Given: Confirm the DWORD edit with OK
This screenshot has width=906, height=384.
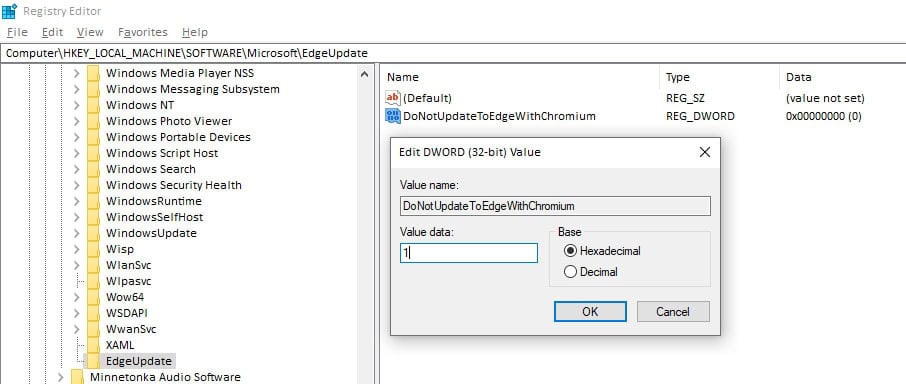Looking at the screenshot, I should pos(590,312).
